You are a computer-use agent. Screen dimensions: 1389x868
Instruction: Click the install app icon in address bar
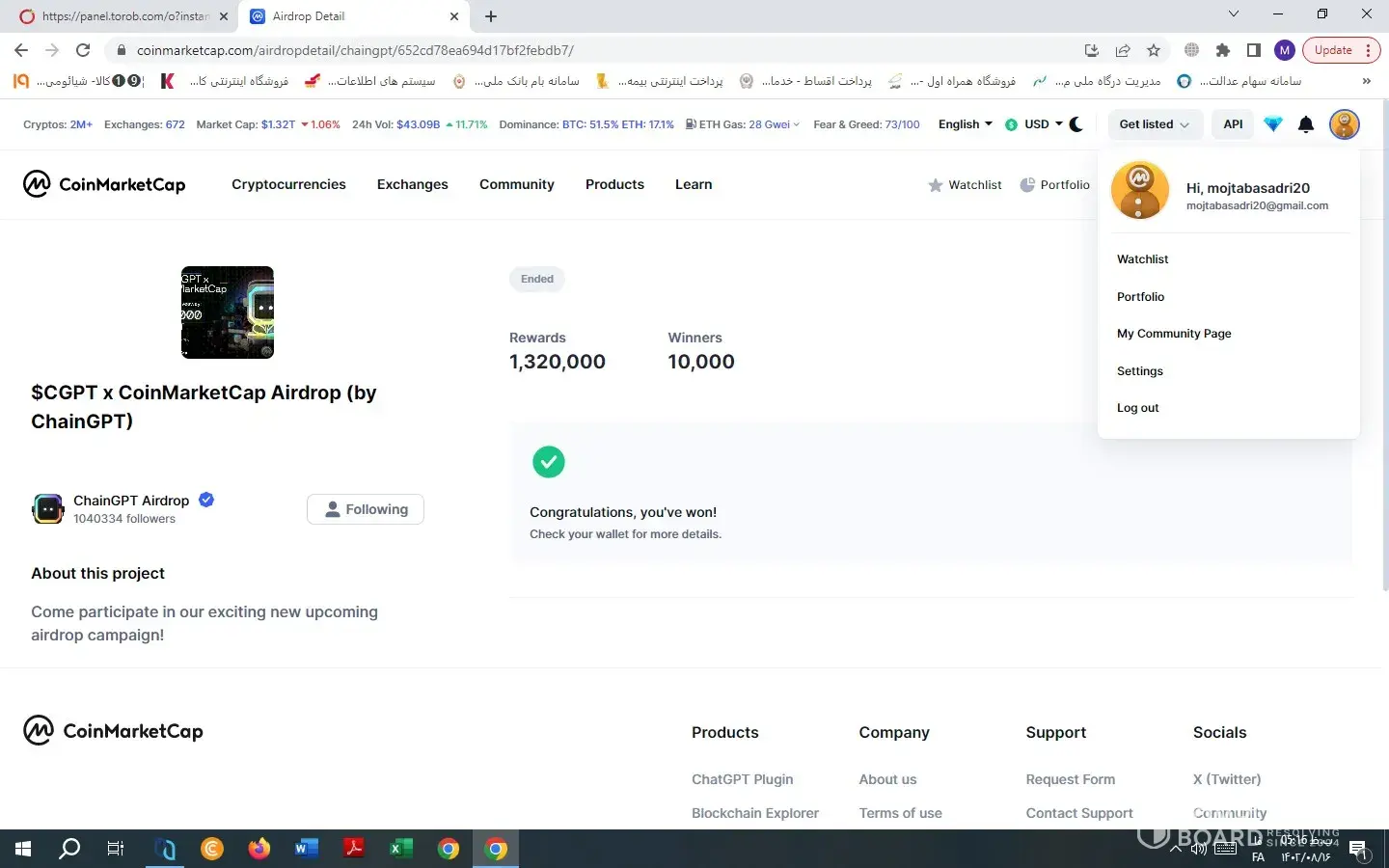(1092, 50)
